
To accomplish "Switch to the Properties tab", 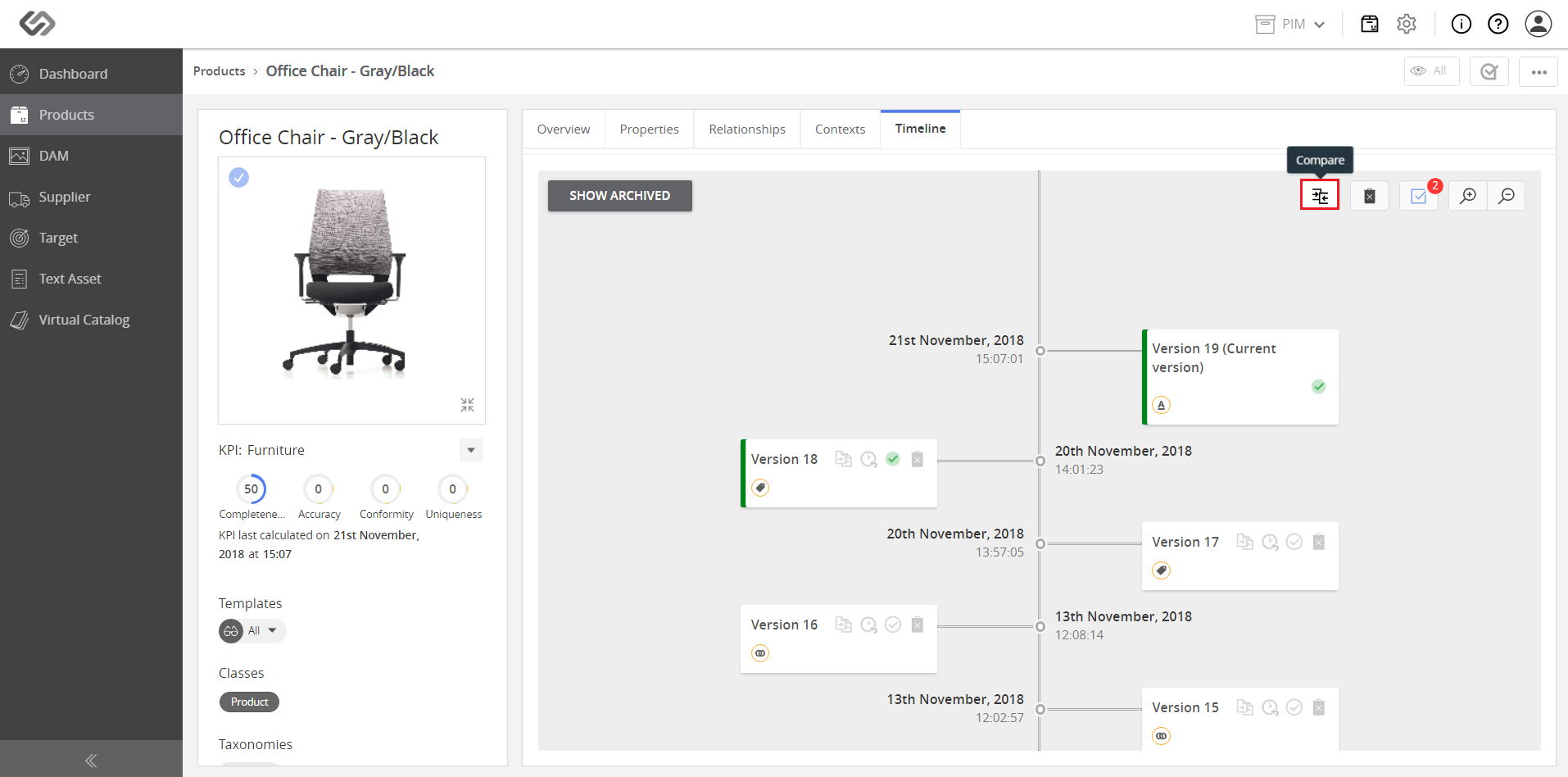I will (649, 129).
